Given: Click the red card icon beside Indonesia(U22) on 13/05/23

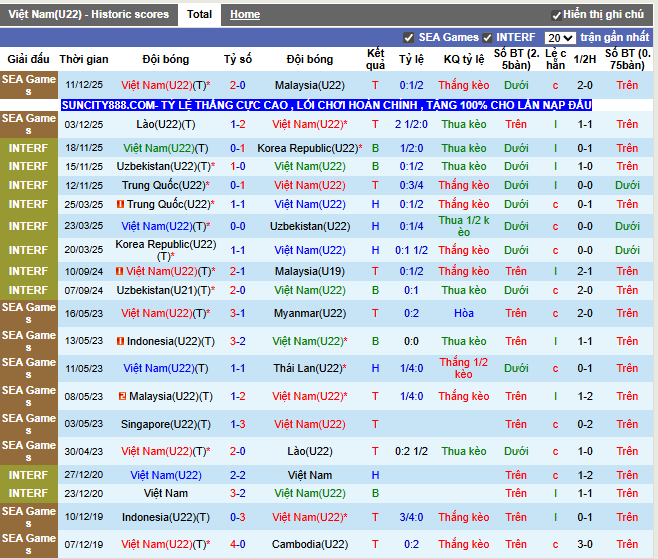Looking at the screenshot, I should [120, 341].
